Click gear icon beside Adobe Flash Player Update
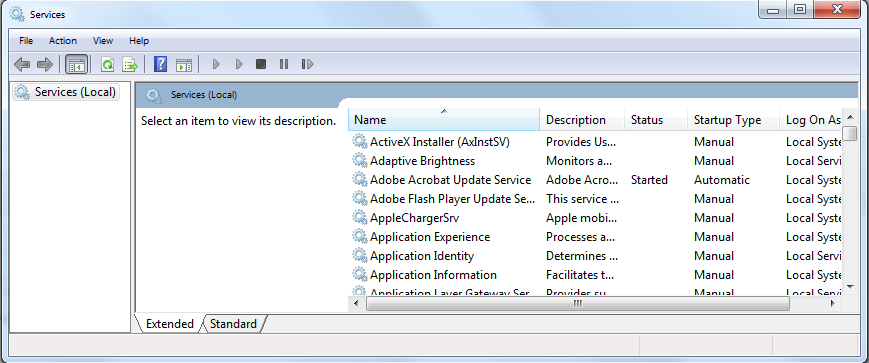869x363 pixels. [x=360, y=198]
